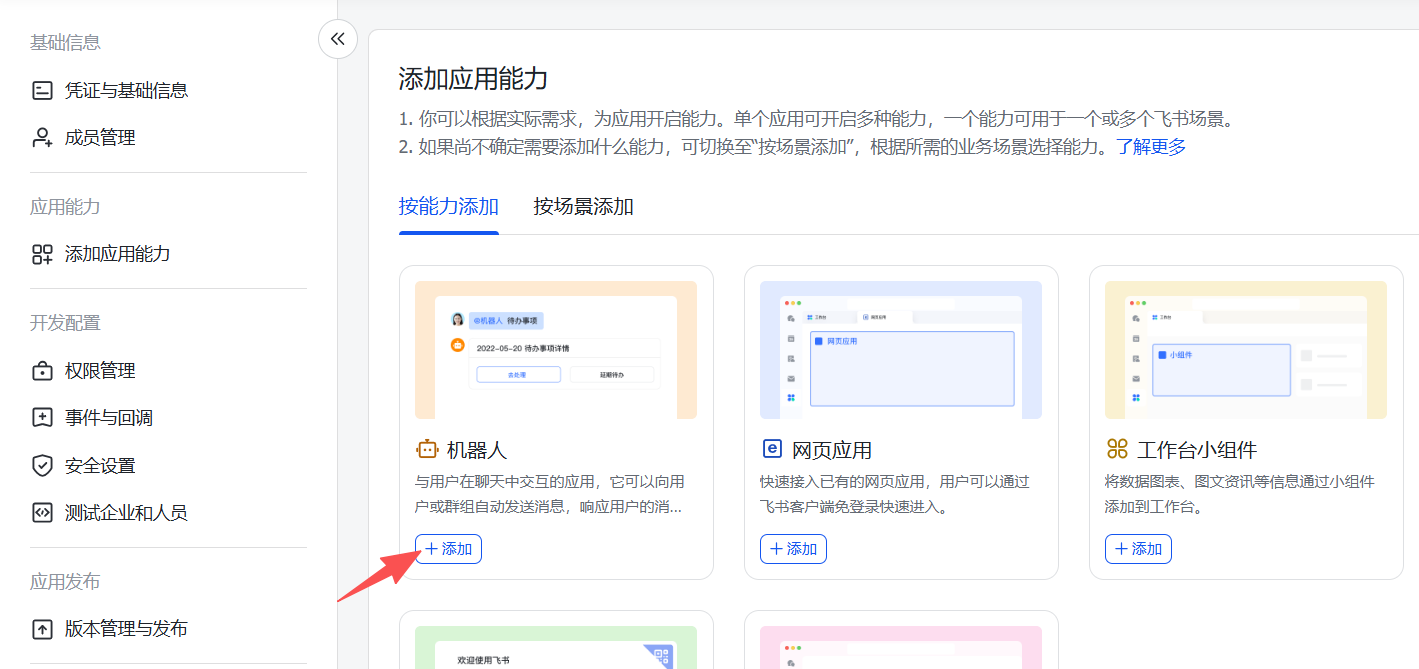Collapse the sidebar with the double-chevron button
This screenshot has height=669, width=1419.
tap(338, 39)
